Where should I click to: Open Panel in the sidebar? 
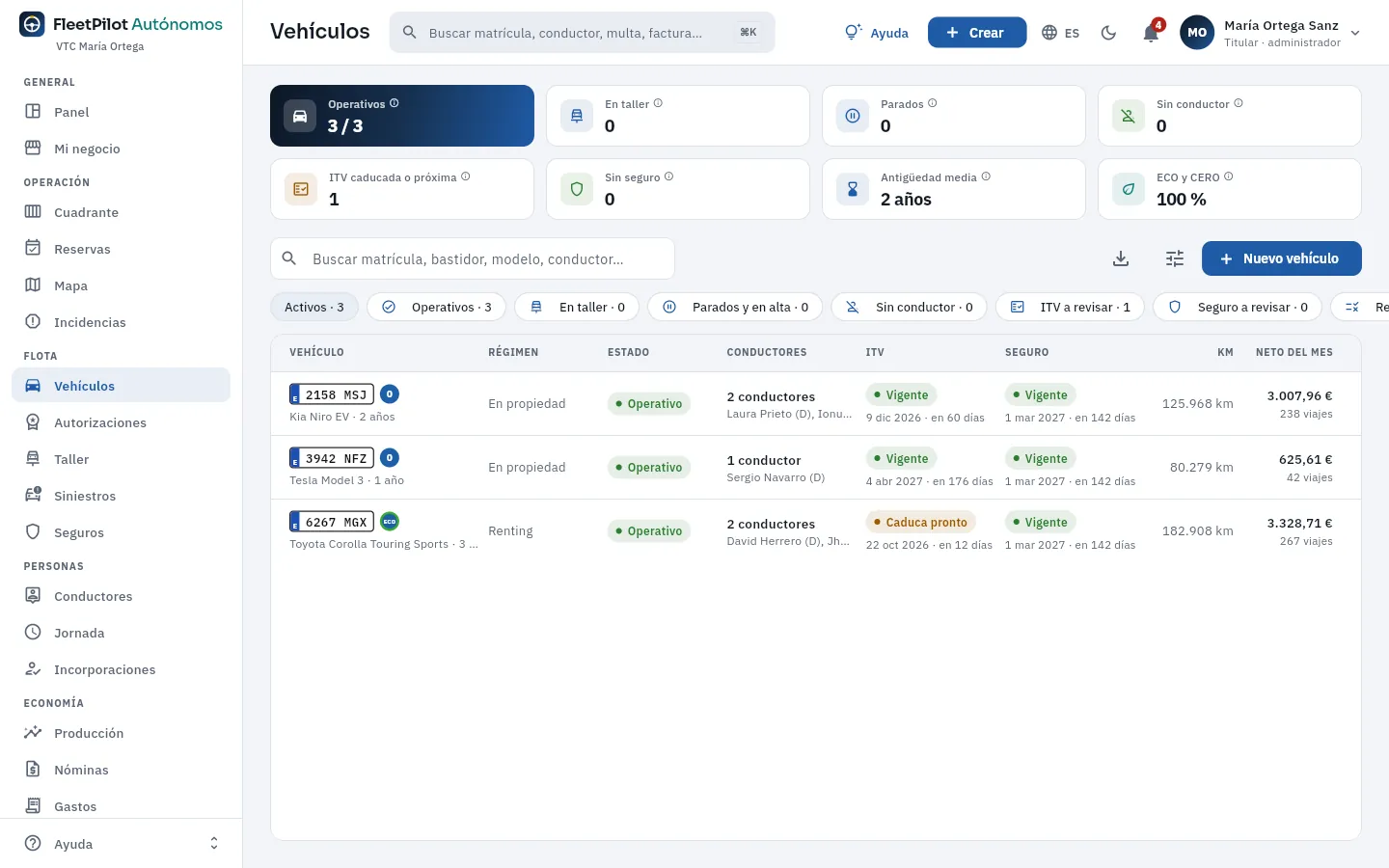[121, 112]
